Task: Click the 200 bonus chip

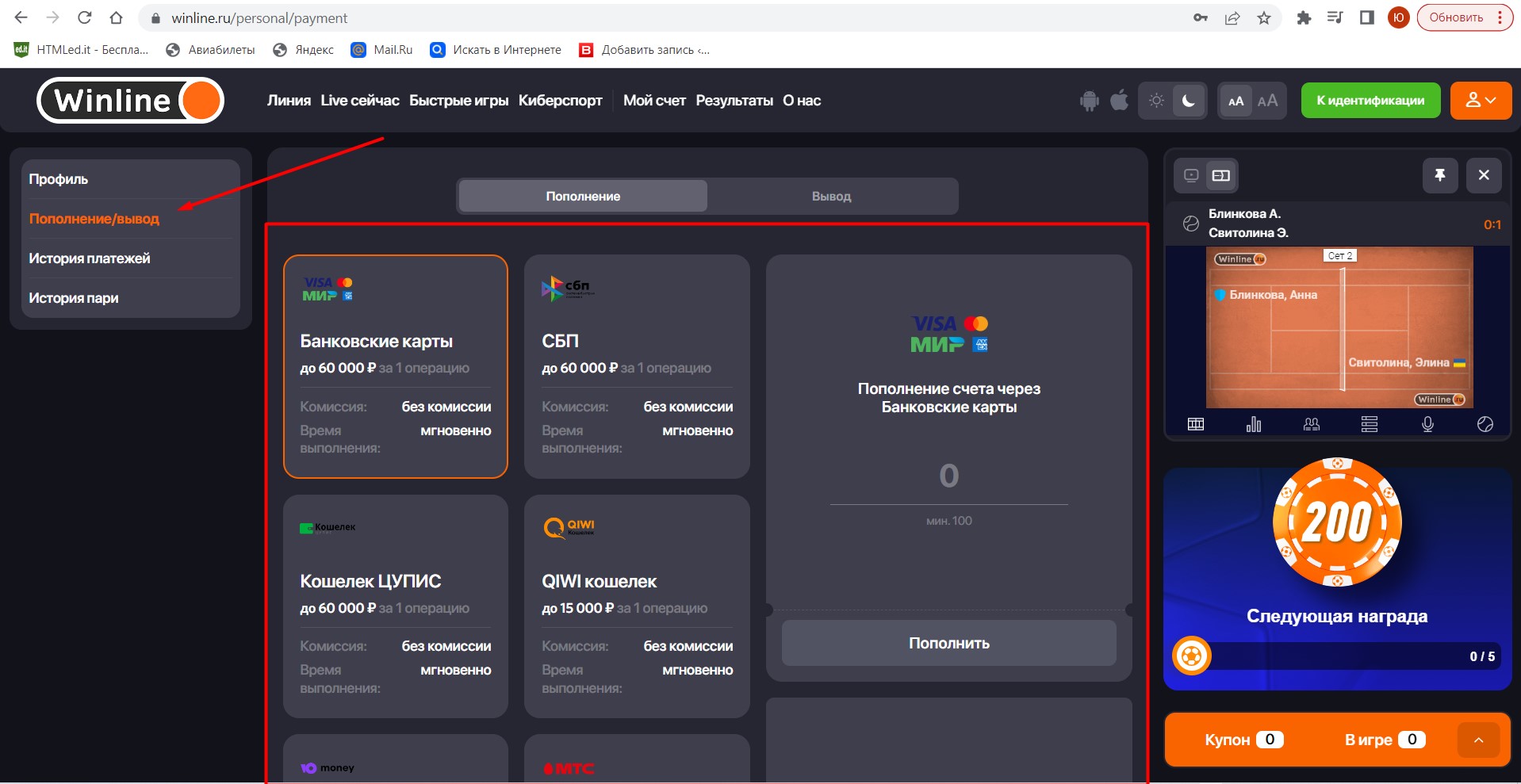Action: (1337, 522)
